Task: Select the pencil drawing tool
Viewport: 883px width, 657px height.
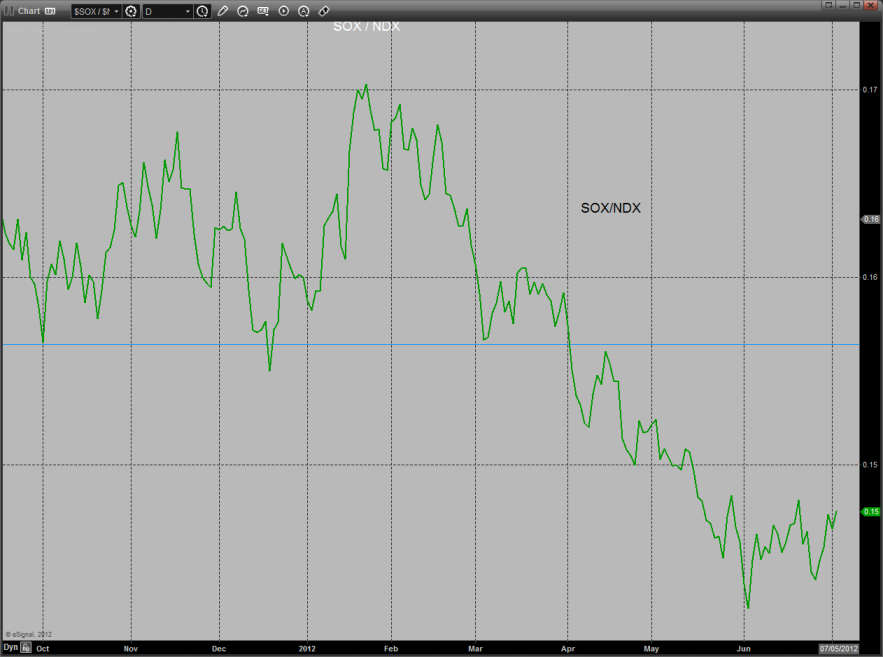Action: coord(223,11)
